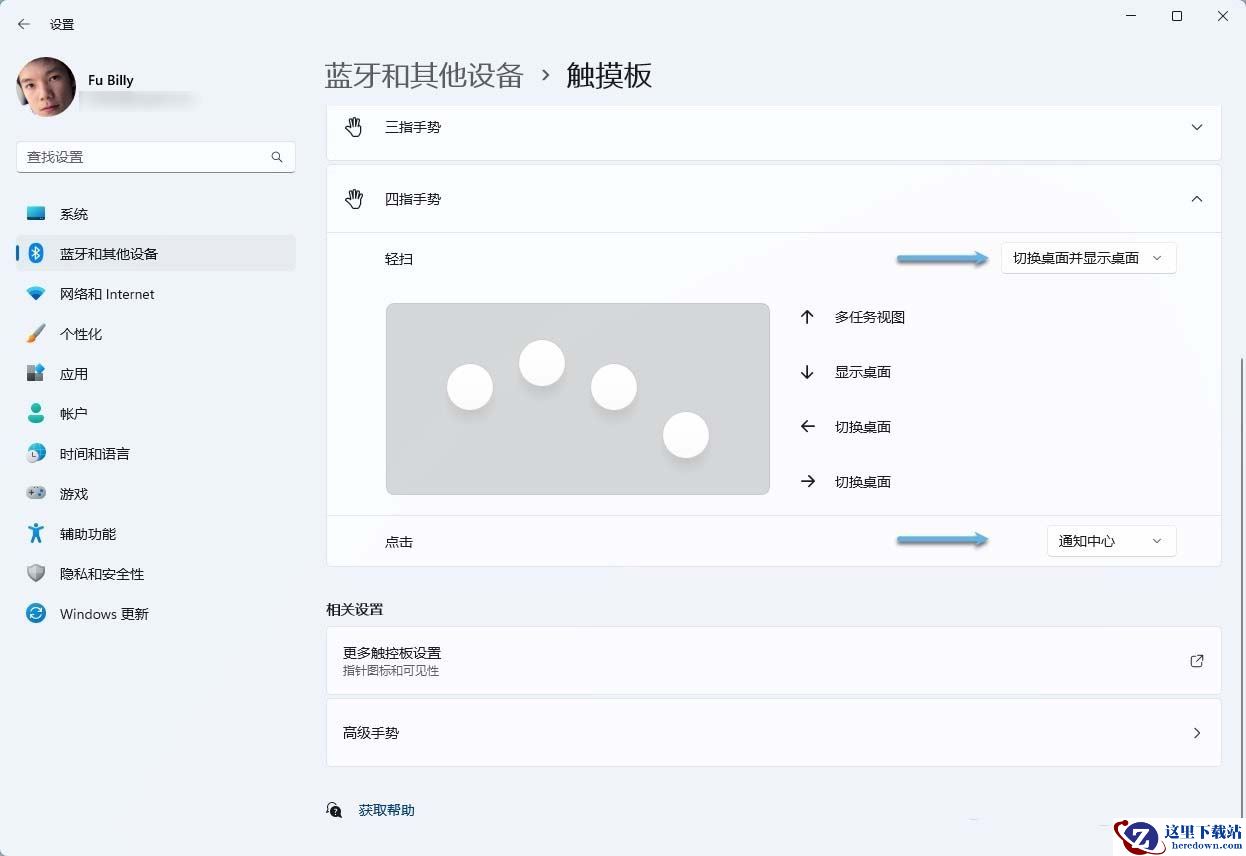This screenshot has width=1246, height=856.
Task: Open 隐私和安全性 settings page
Action: [156, 574]
